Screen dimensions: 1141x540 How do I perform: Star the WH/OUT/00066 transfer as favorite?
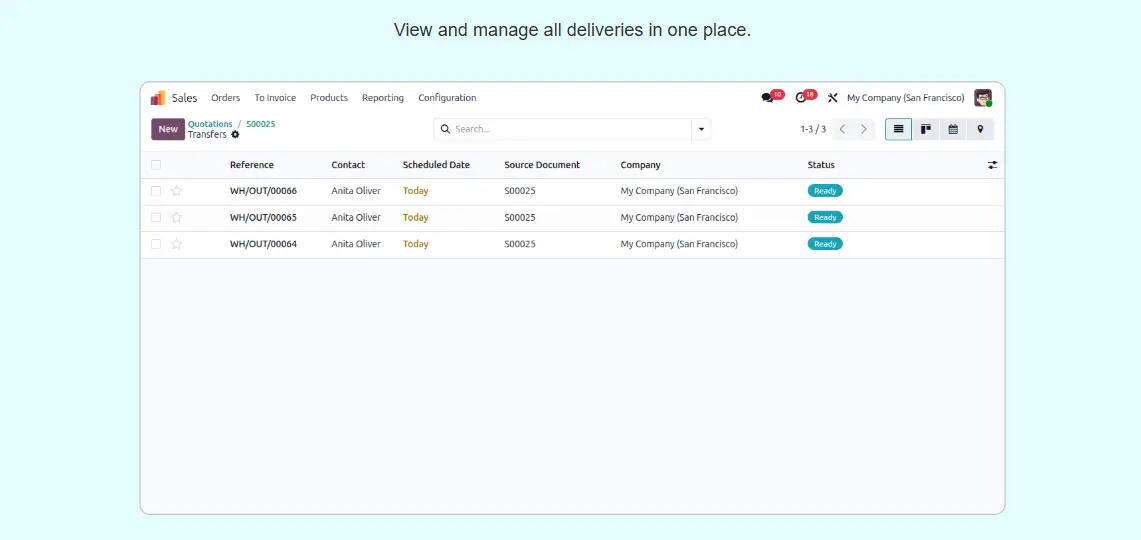coord(177,191)
